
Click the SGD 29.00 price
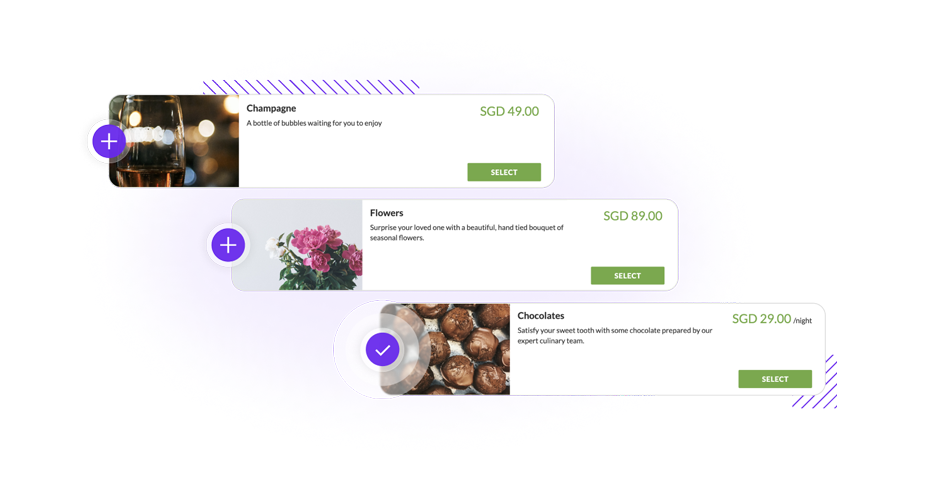[x=761, y=319]
